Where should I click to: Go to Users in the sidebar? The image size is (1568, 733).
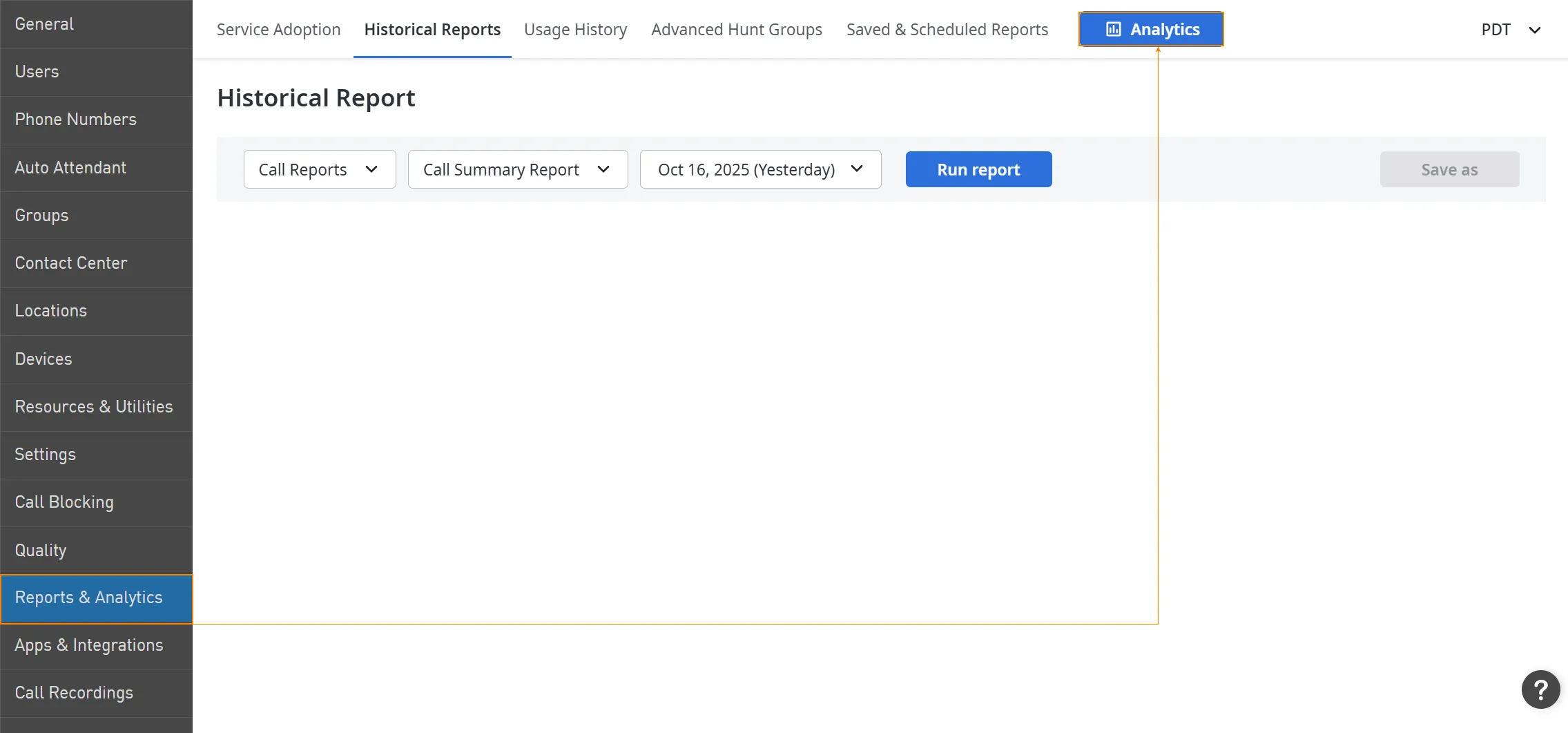tap(96, 72)
